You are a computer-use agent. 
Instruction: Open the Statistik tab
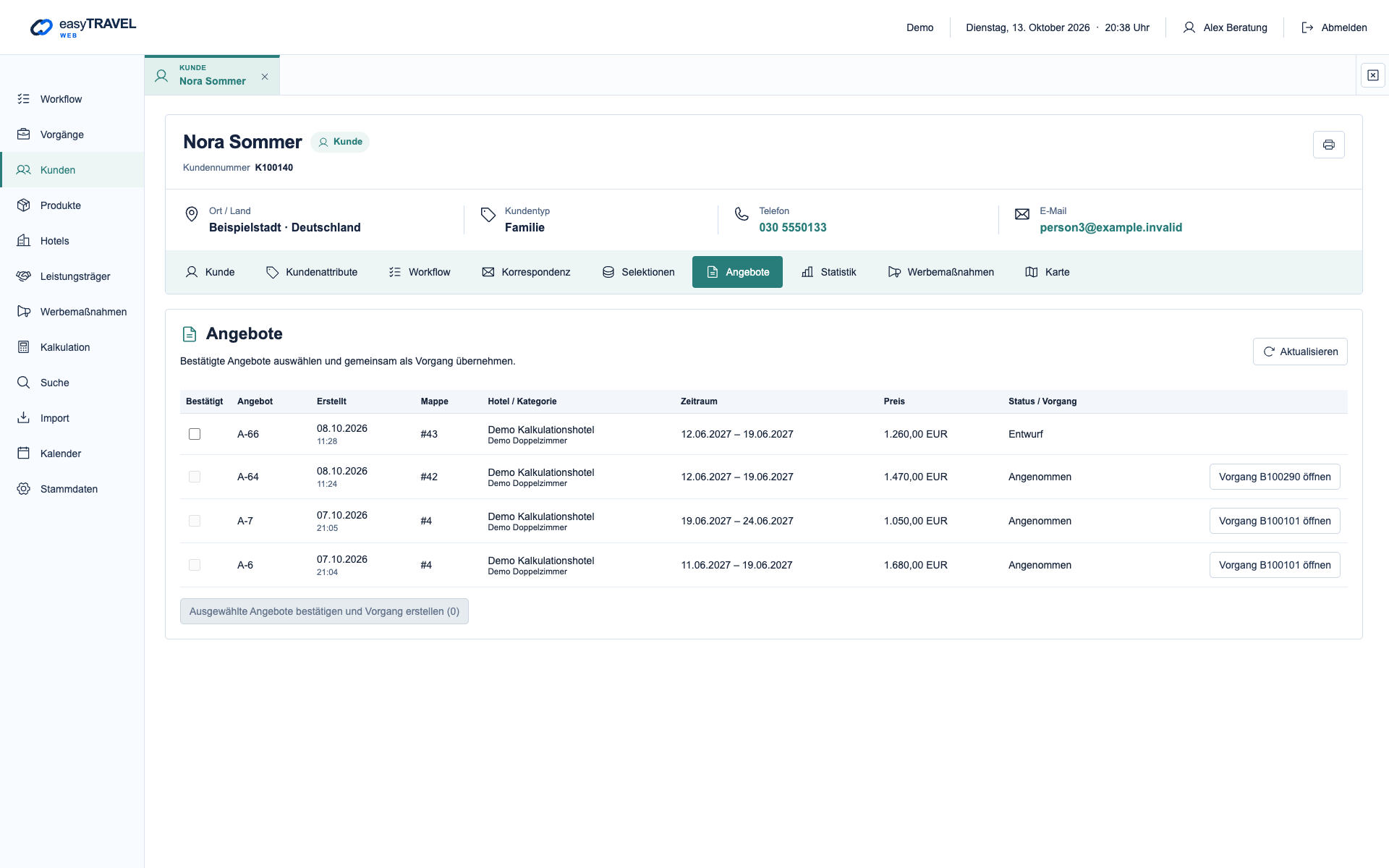tap(829, 272)
